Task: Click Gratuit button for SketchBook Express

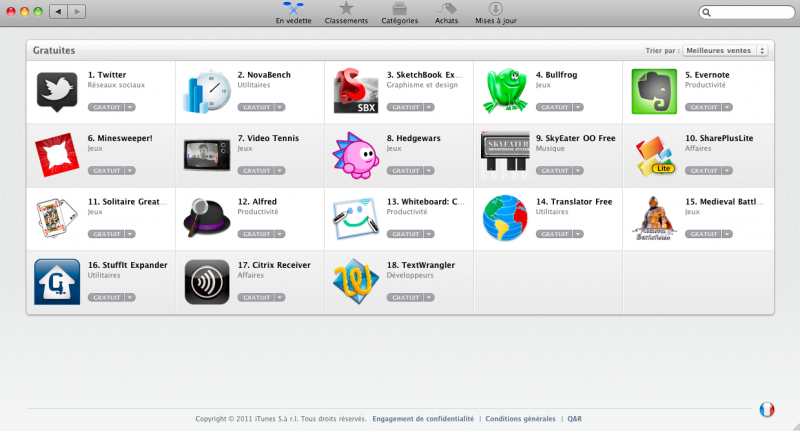Action: tap(405, 106)
